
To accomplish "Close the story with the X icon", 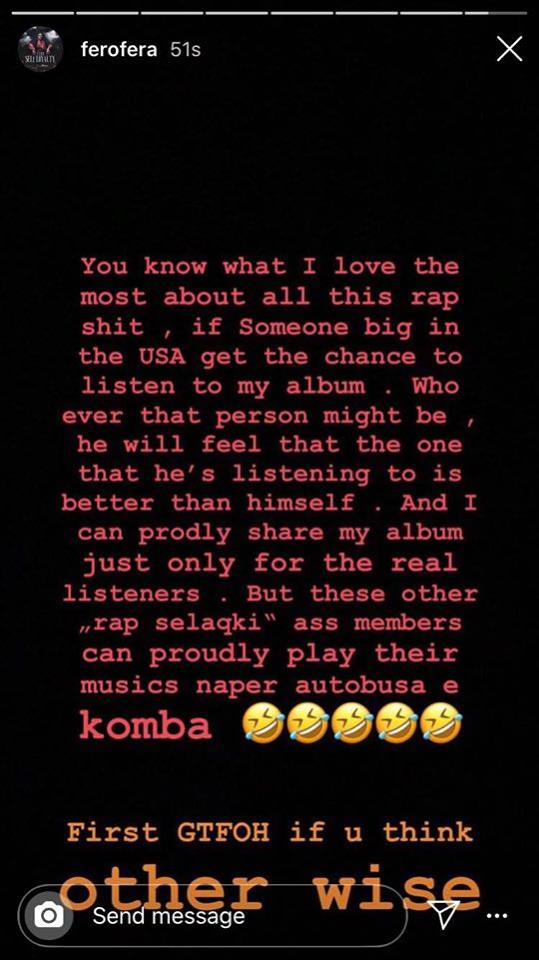I will point(509,48).
